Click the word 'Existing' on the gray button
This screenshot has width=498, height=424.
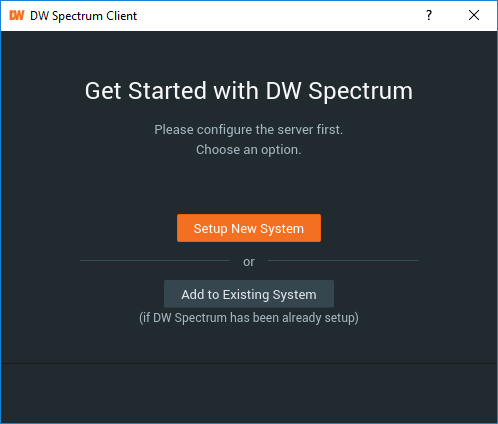tap(246, 295)
